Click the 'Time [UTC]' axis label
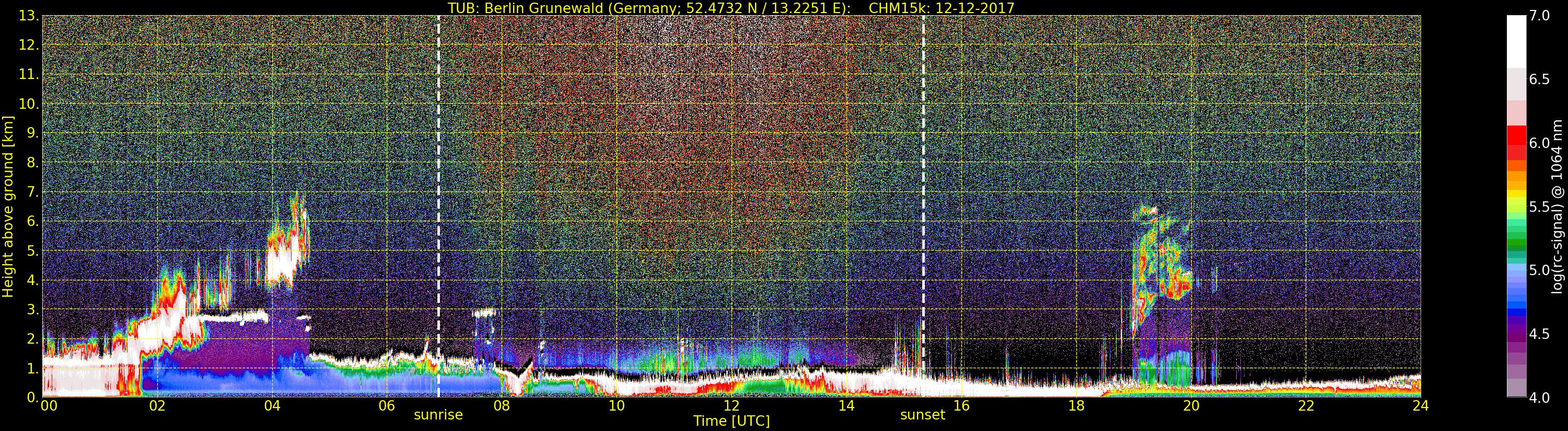The image size is (1568, 431). point(731,421)
